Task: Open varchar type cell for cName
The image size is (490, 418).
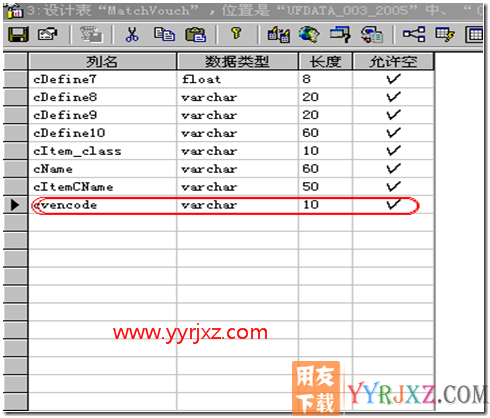Action: point(238,169)
